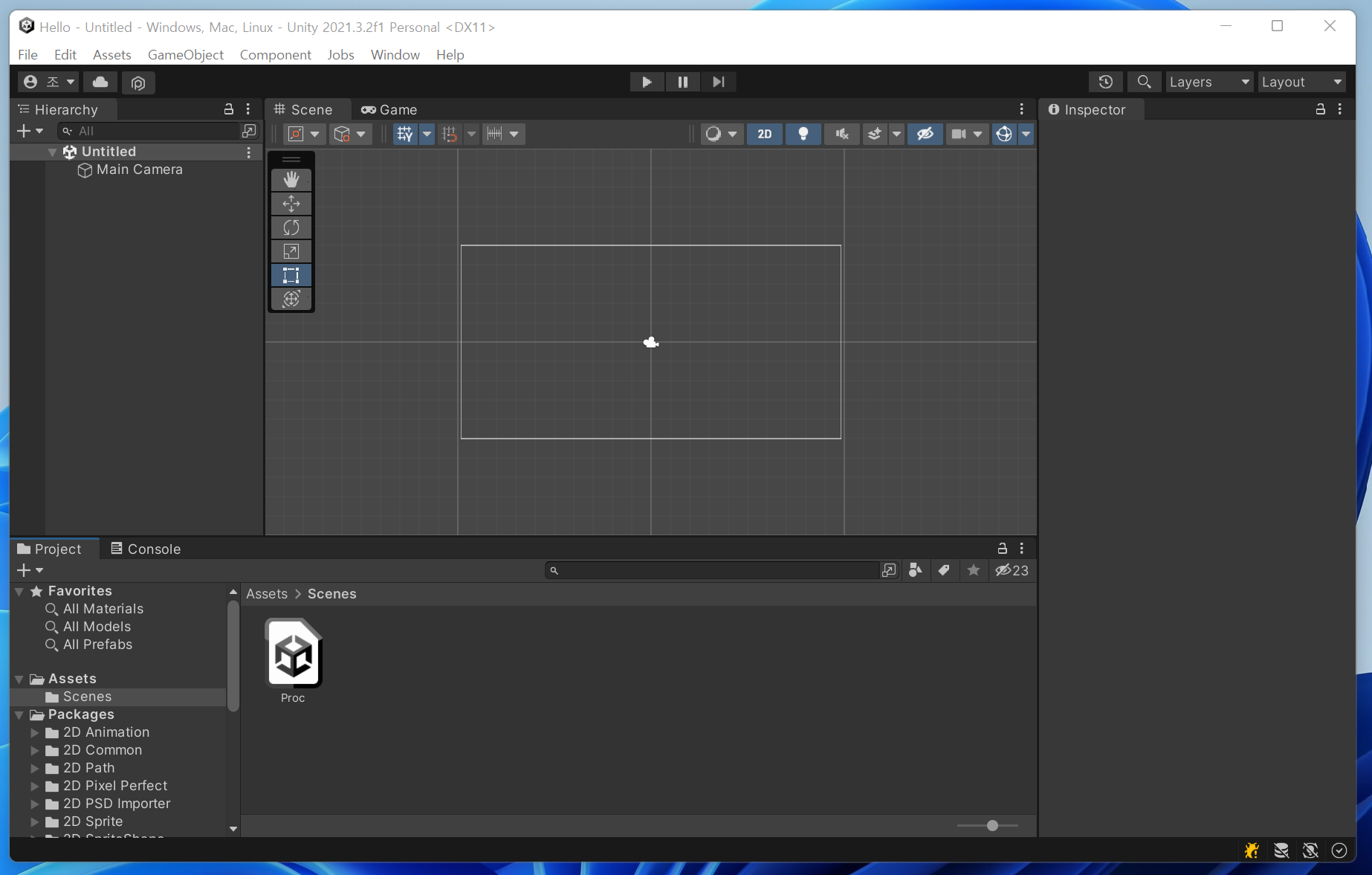Click Assets in the breadcrumb path
This screenshot has width=1372, height=875.
(x=267, y=594)
